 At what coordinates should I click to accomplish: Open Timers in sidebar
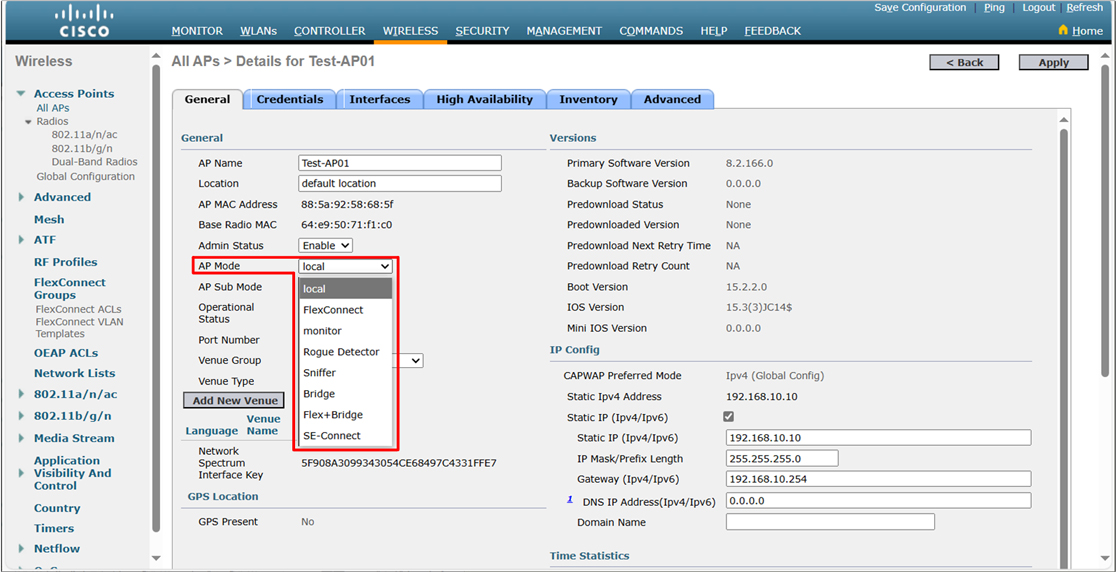tap(54, 528)
